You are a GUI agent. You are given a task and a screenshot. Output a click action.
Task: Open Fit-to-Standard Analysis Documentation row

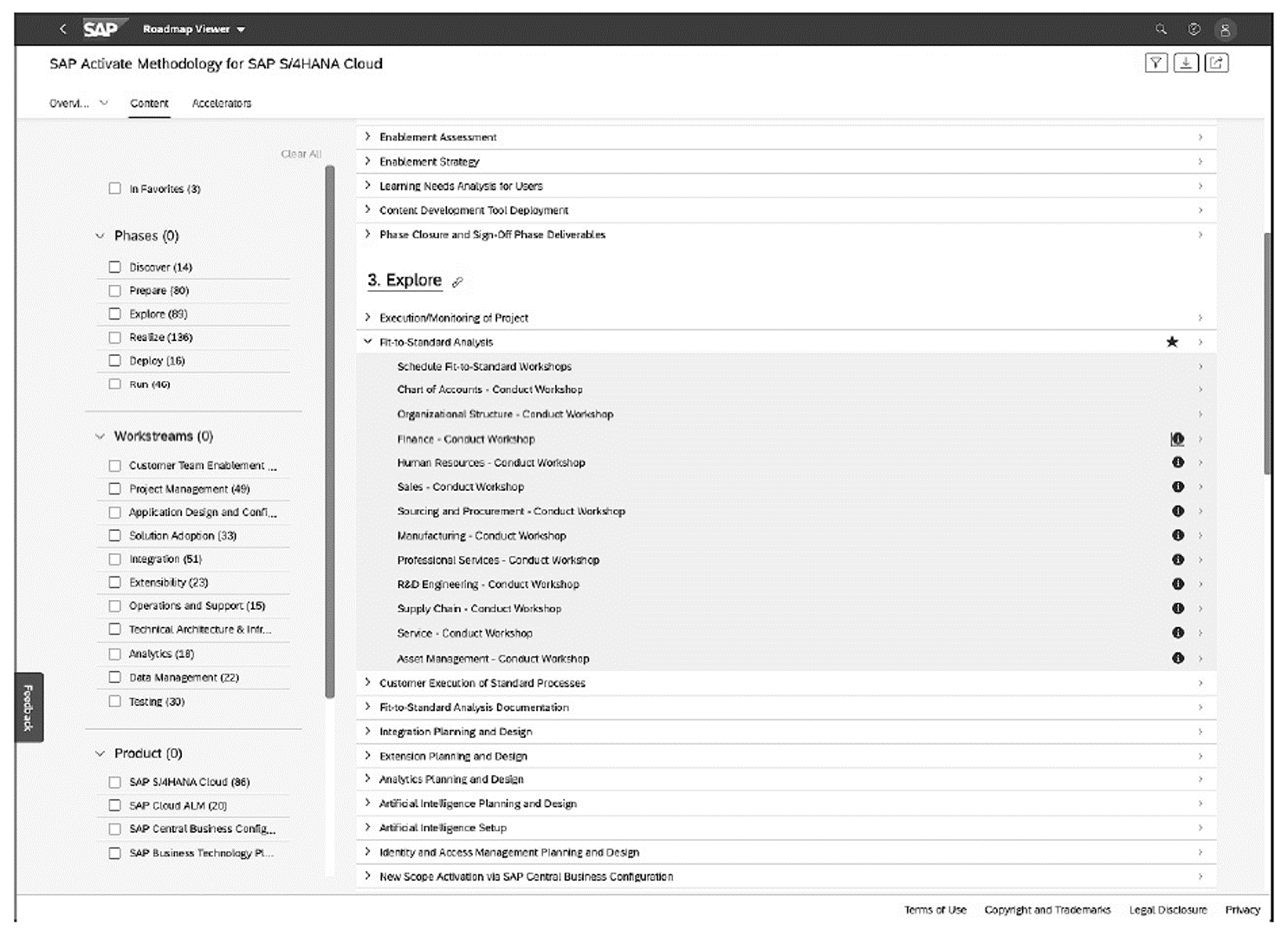click(786, 707)
